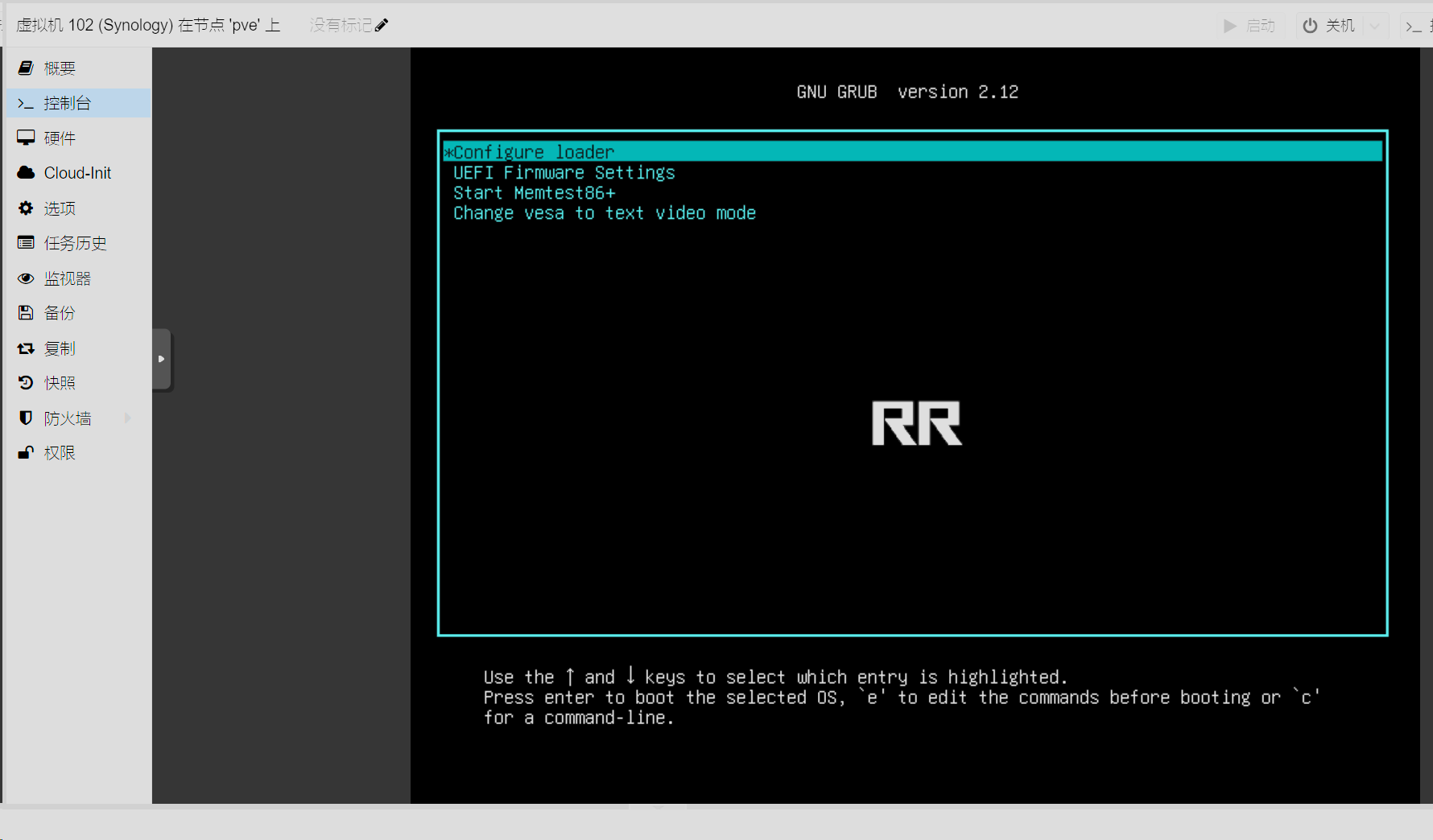Open the 防火墙 menu label
The width and height of the screenshot is (1433, 840).
pyautogui.click(x=68, y=418)
